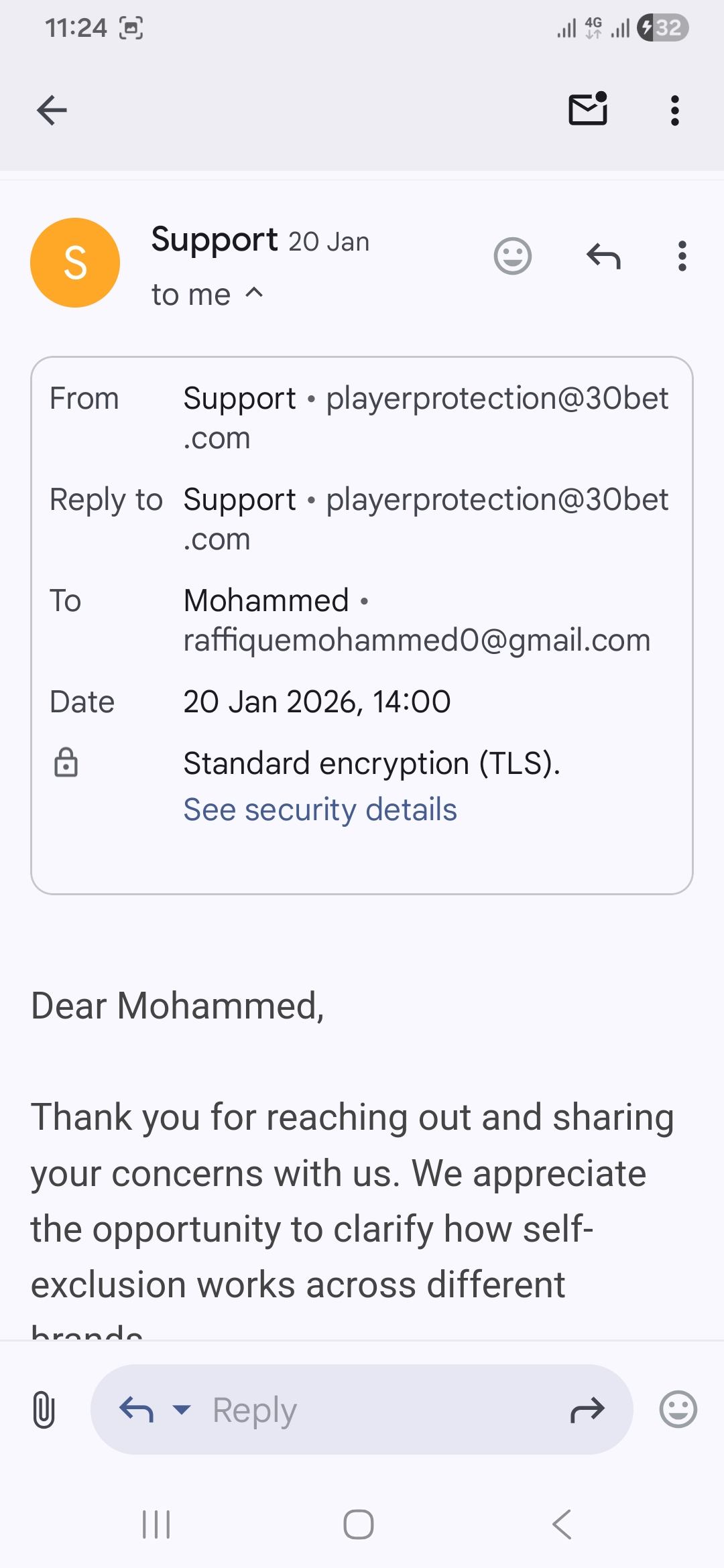The height and width of the screenshot is (1568, 724).
Task: Tap the back arrow to leave email
Action: (52, 111)
